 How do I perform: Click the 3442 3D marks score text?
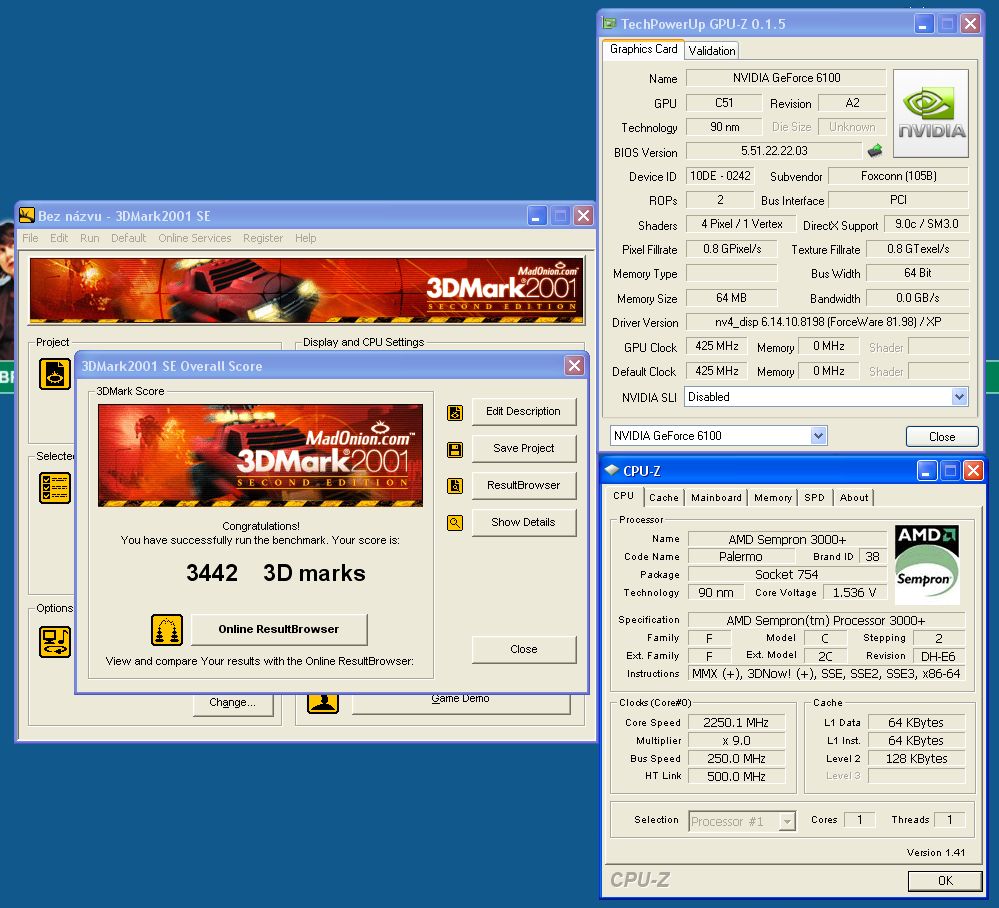click(276, 573)
